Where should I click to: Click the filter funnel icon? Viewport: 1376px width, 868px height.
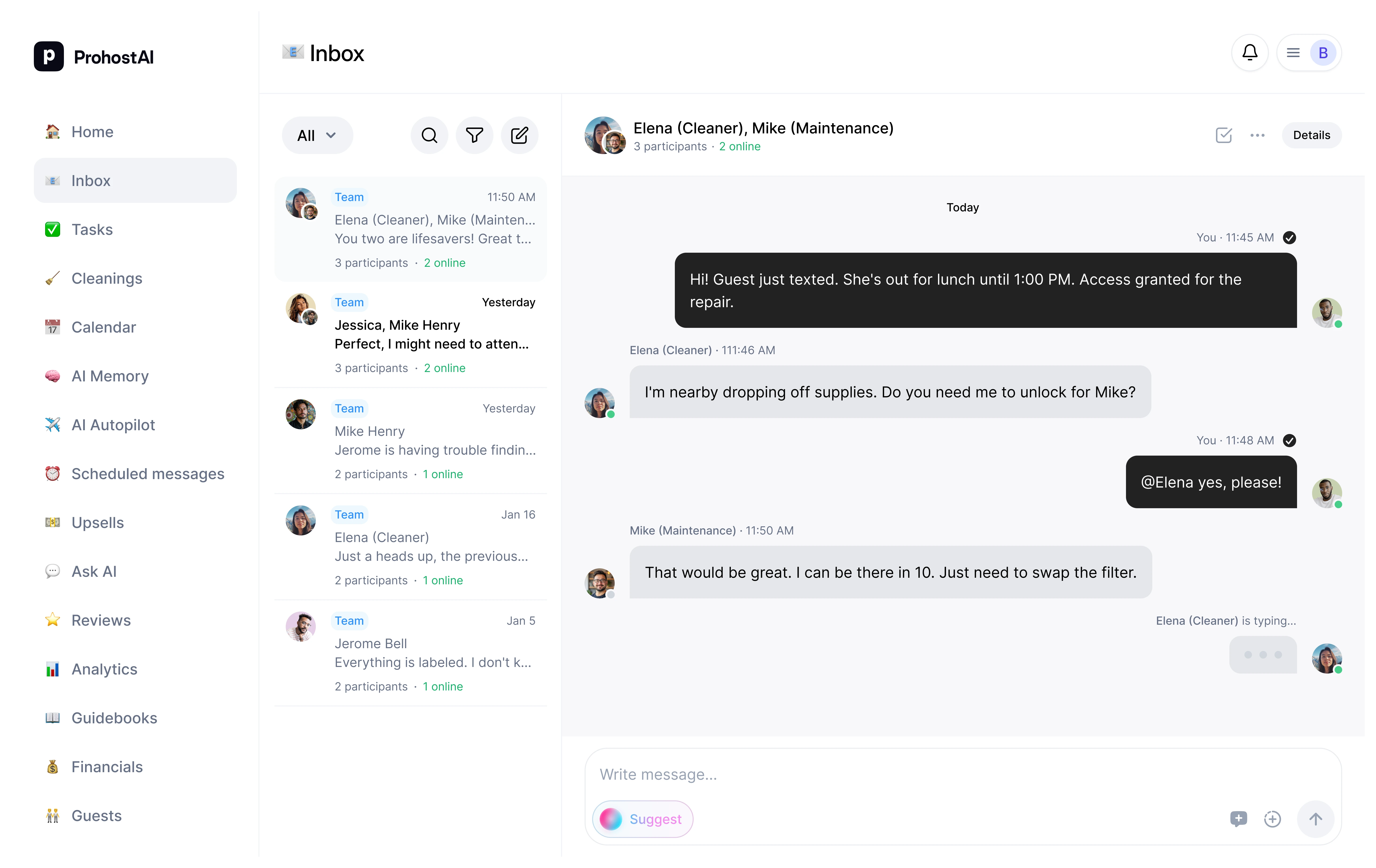pos(474,135)
